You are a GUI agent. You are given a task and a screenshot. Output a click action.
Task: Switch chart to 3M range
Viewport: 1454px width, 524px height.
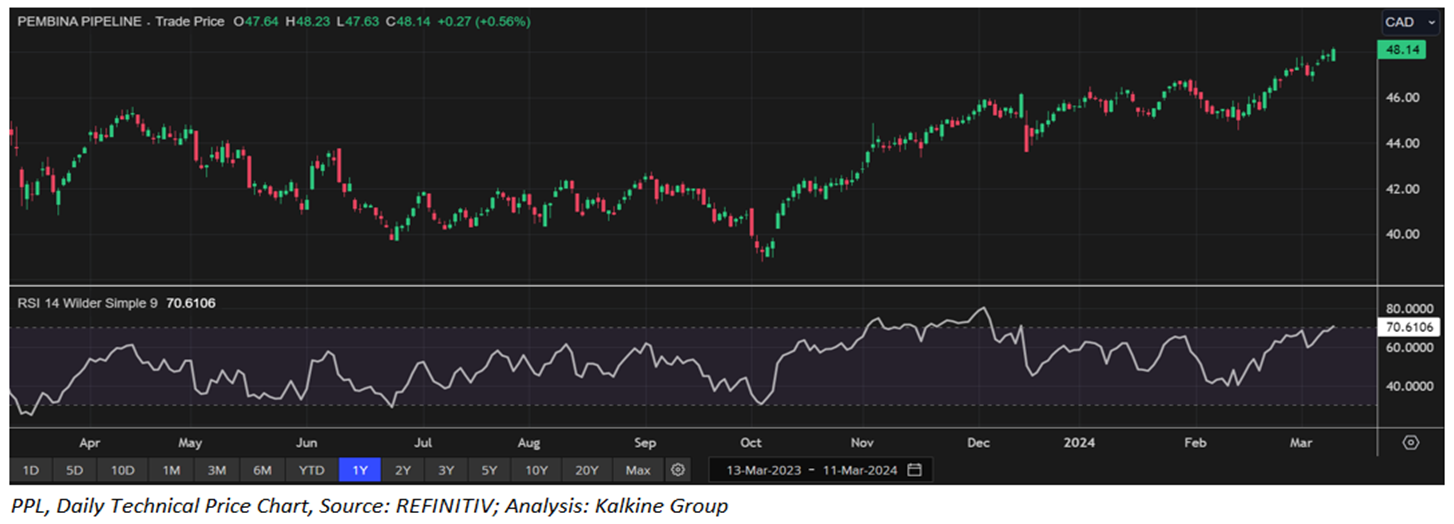pyautogui.click(x=217, y=470)
